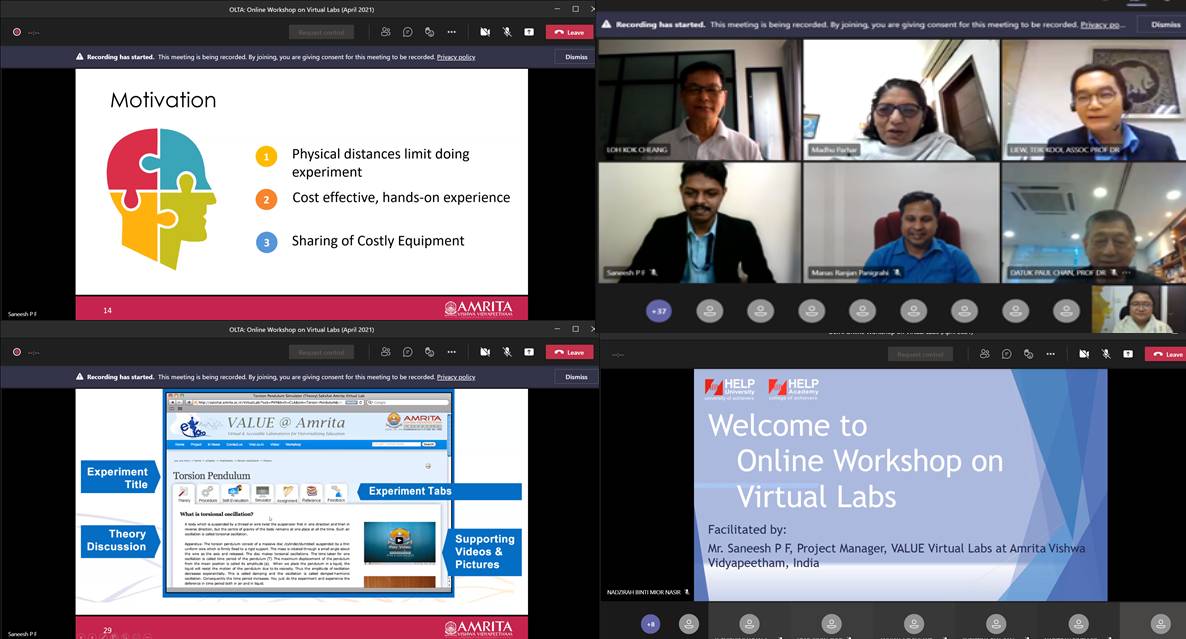Toggle camera in Welcome slide meeting window
This screenshot has height=639, width=1186.
pos(1084,354)
